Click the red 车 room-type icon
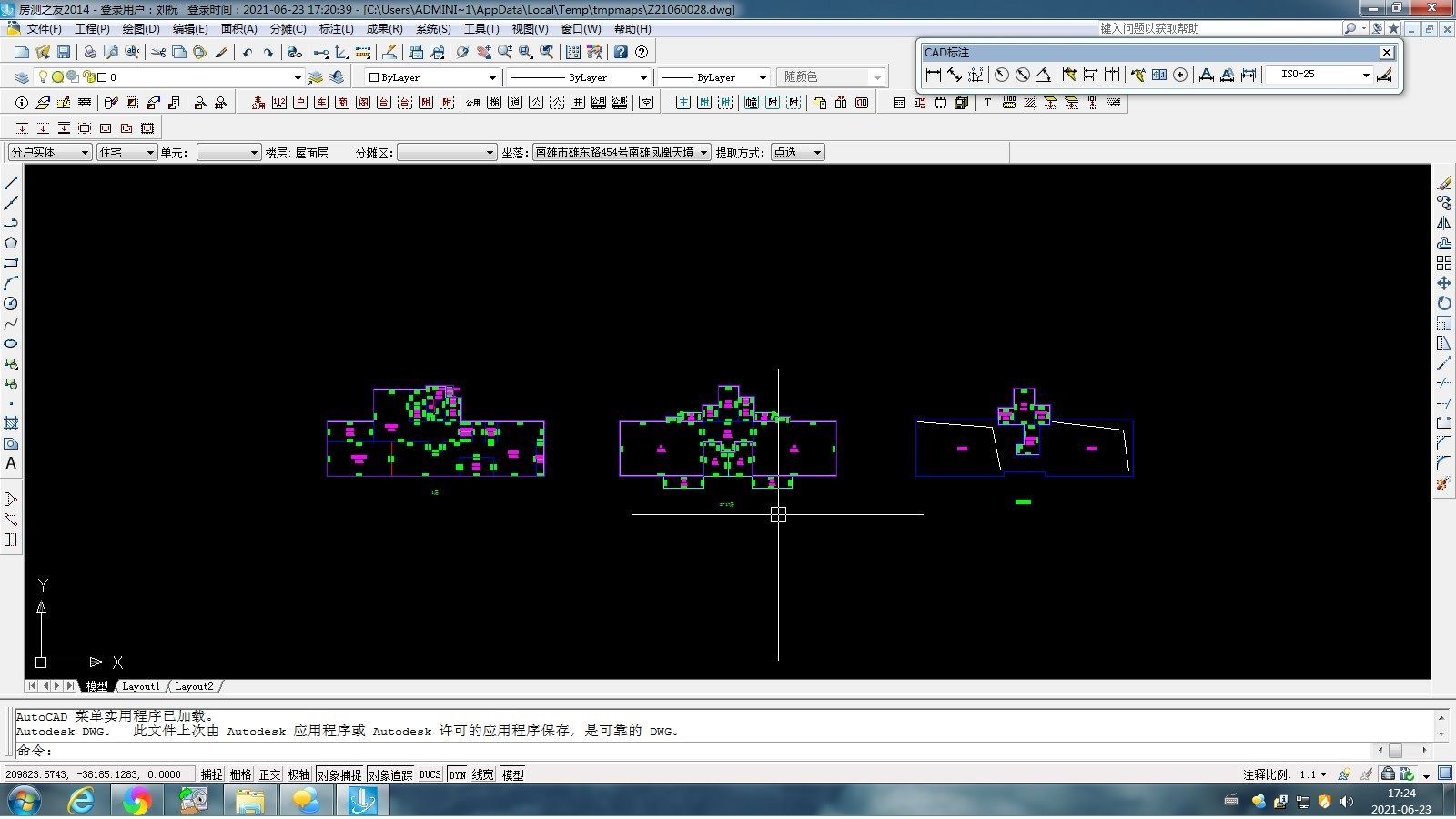This screenshot has height=819, width=1456. pos(321,103)
